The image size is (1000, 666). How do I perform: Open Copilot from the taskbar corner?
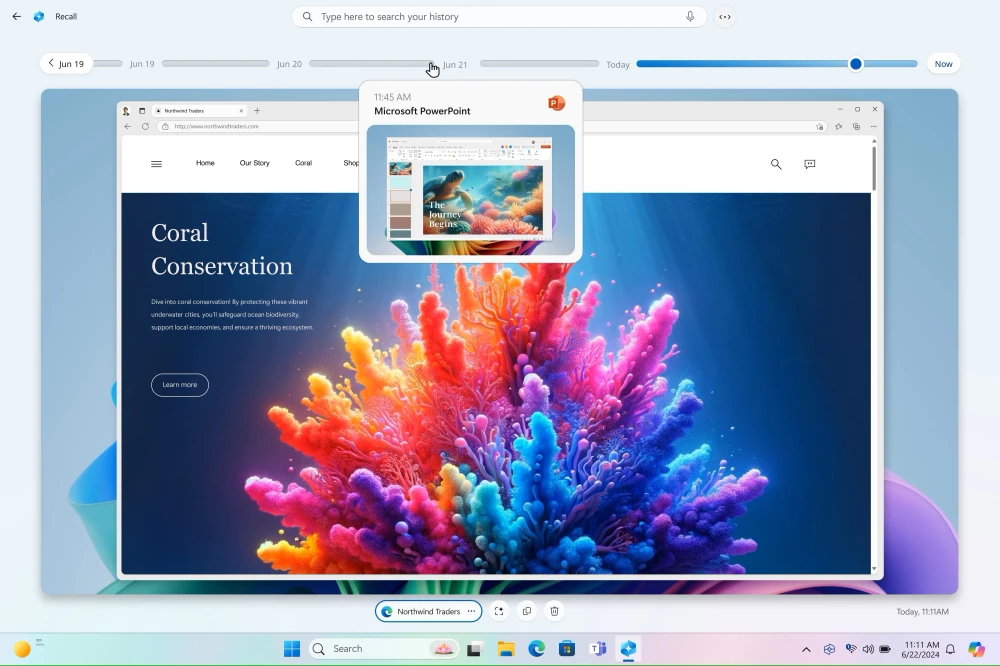[x=976, y=649]
